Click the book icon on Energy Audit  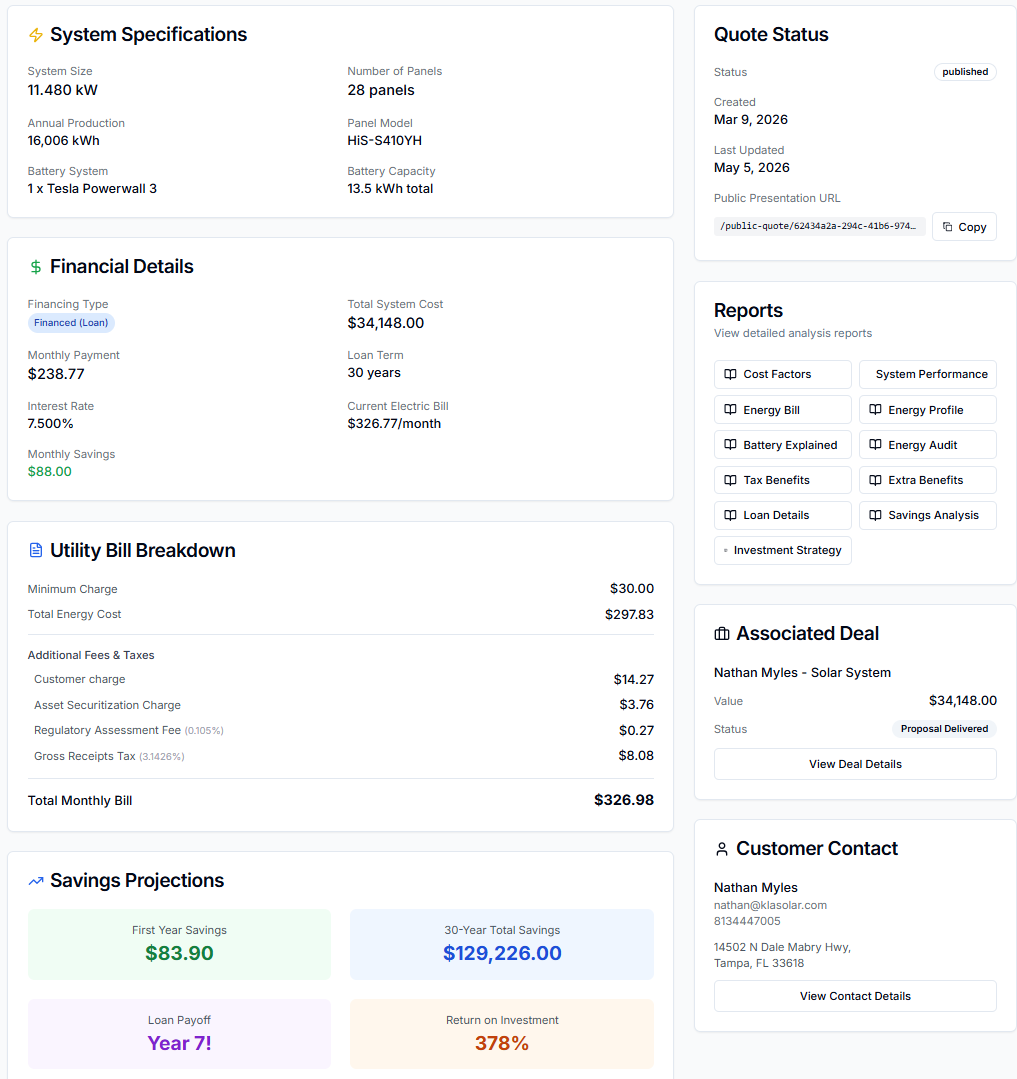pos(875,445)
